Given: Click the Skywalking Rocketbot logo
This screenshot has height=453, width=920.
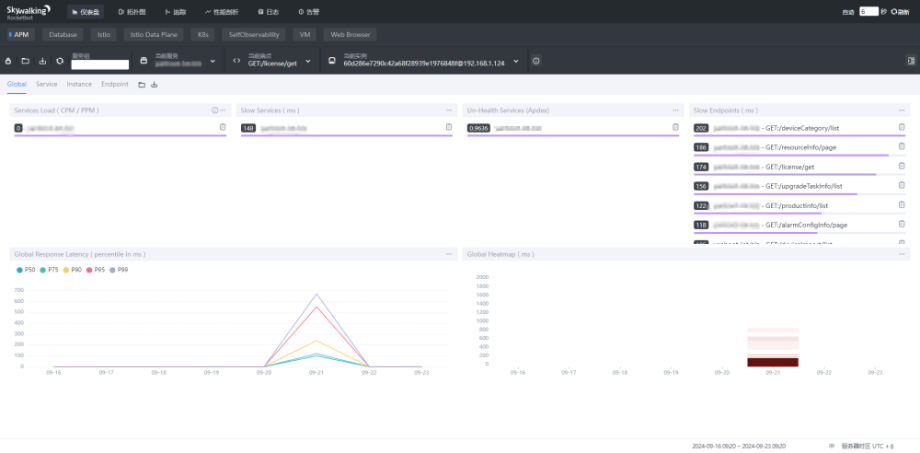Looking at the screenshot, I should click(x=28, y=12).
